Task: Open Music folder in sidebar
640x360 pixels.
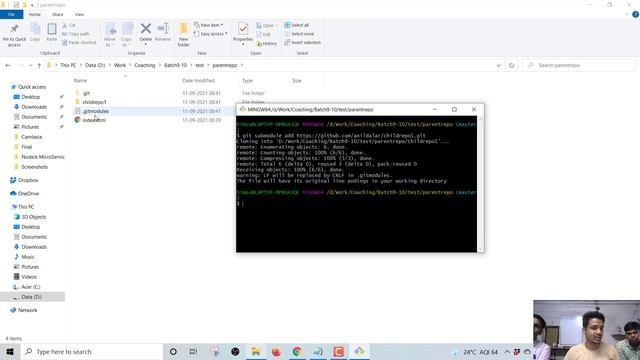Action: click(28, 257)
